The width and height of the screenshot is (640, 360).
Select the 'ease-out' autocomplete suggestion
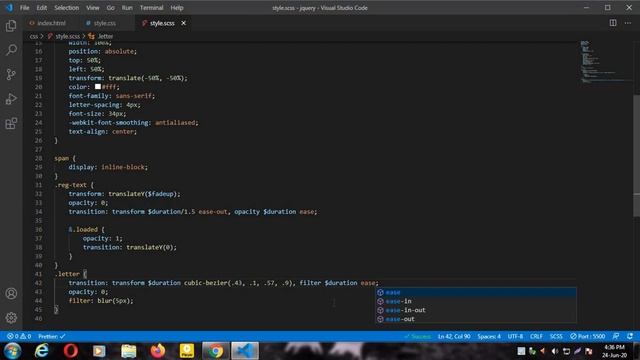click(476, 319)
